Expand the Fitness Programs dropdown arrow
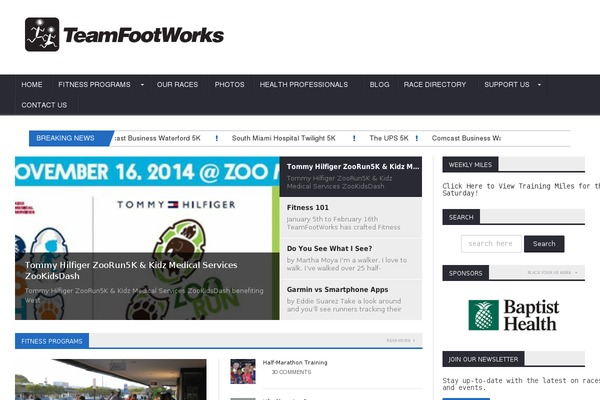 coord(142,85)
